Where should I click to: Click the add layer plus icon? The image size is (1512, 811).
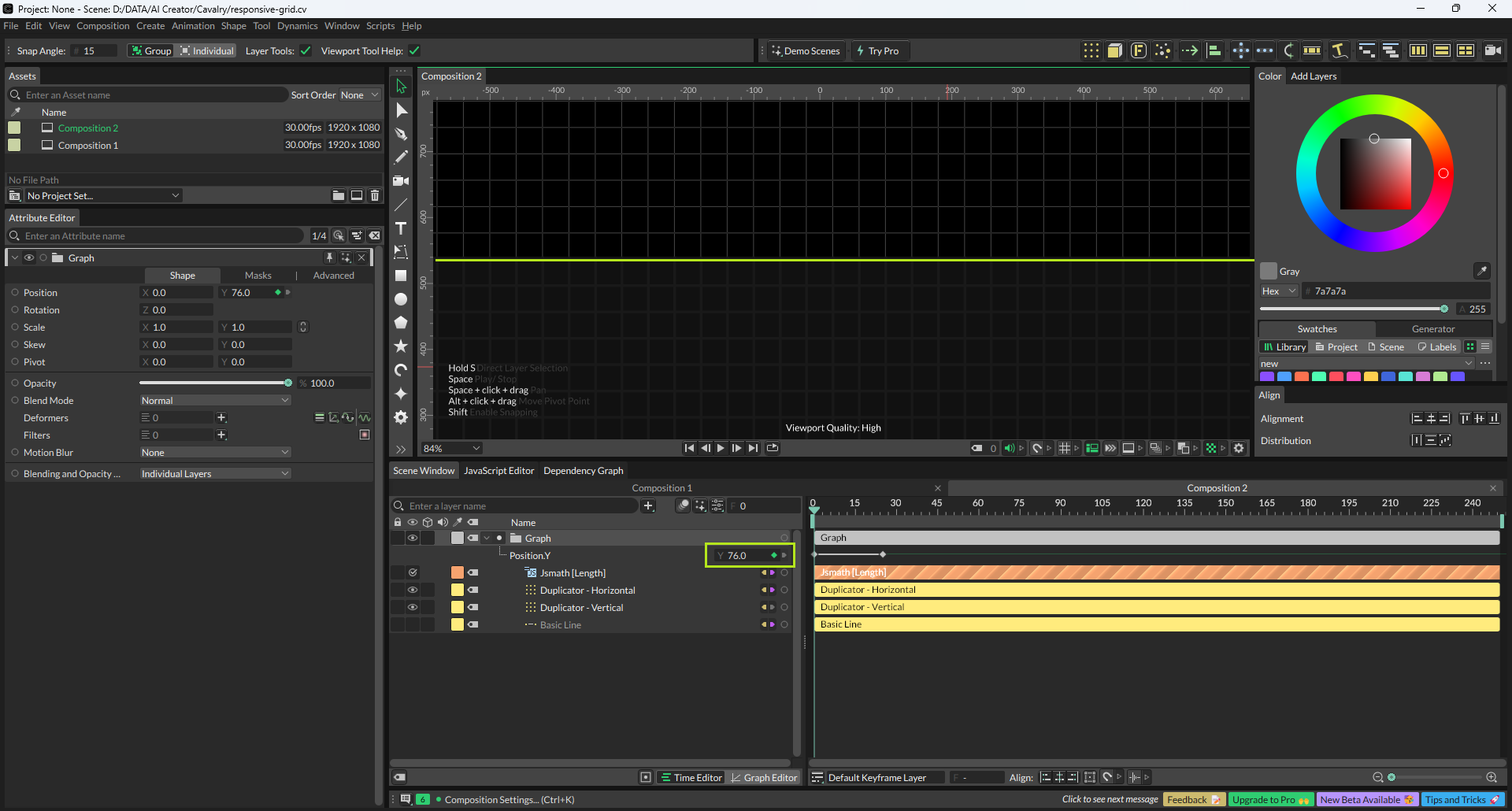[x=648, y=505]
